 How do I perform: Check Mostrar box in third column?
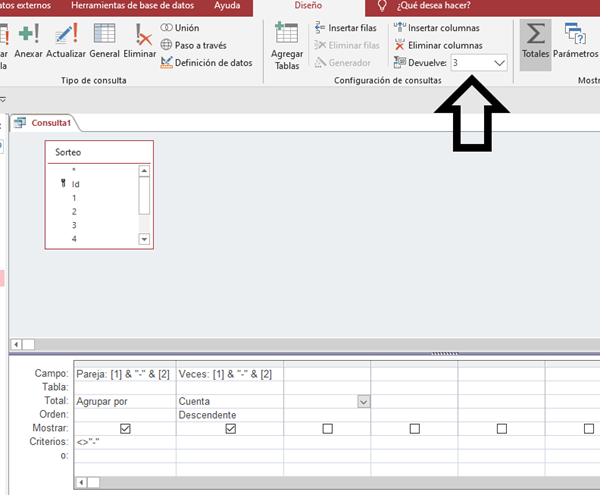(x=327, y=428)
